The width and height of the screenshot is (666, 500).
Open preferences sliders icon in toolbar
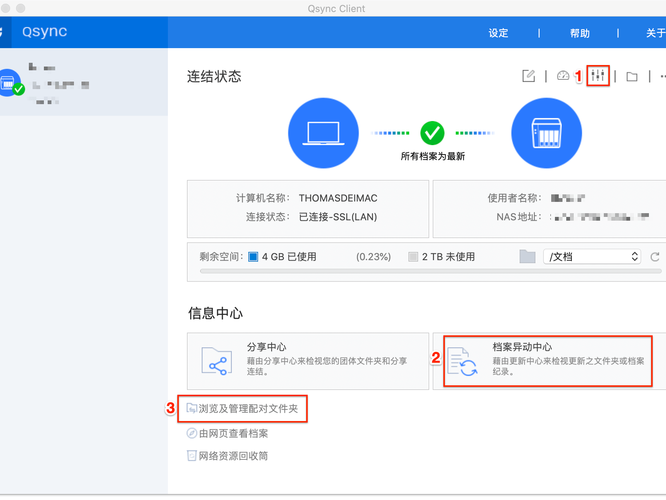[598, 76]
